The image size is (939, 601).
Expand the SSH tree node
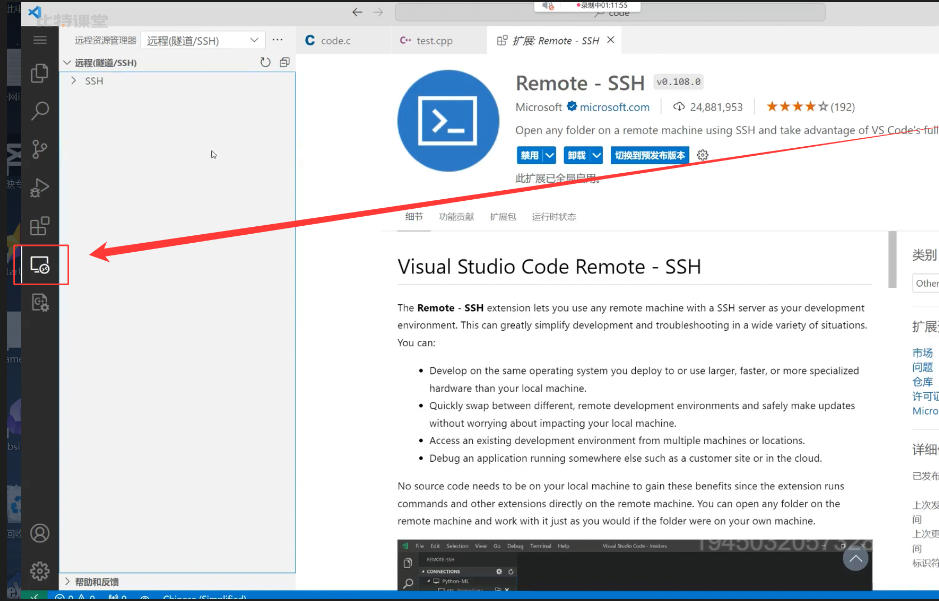[x=74, y=80]
